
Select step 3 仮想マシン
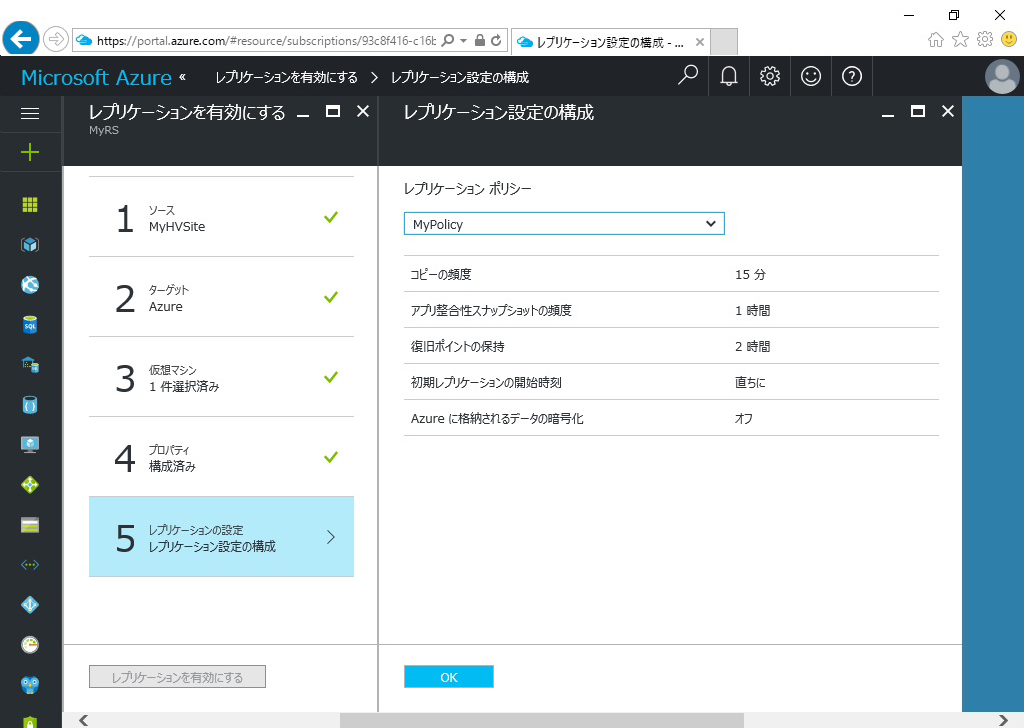[221, 377]
